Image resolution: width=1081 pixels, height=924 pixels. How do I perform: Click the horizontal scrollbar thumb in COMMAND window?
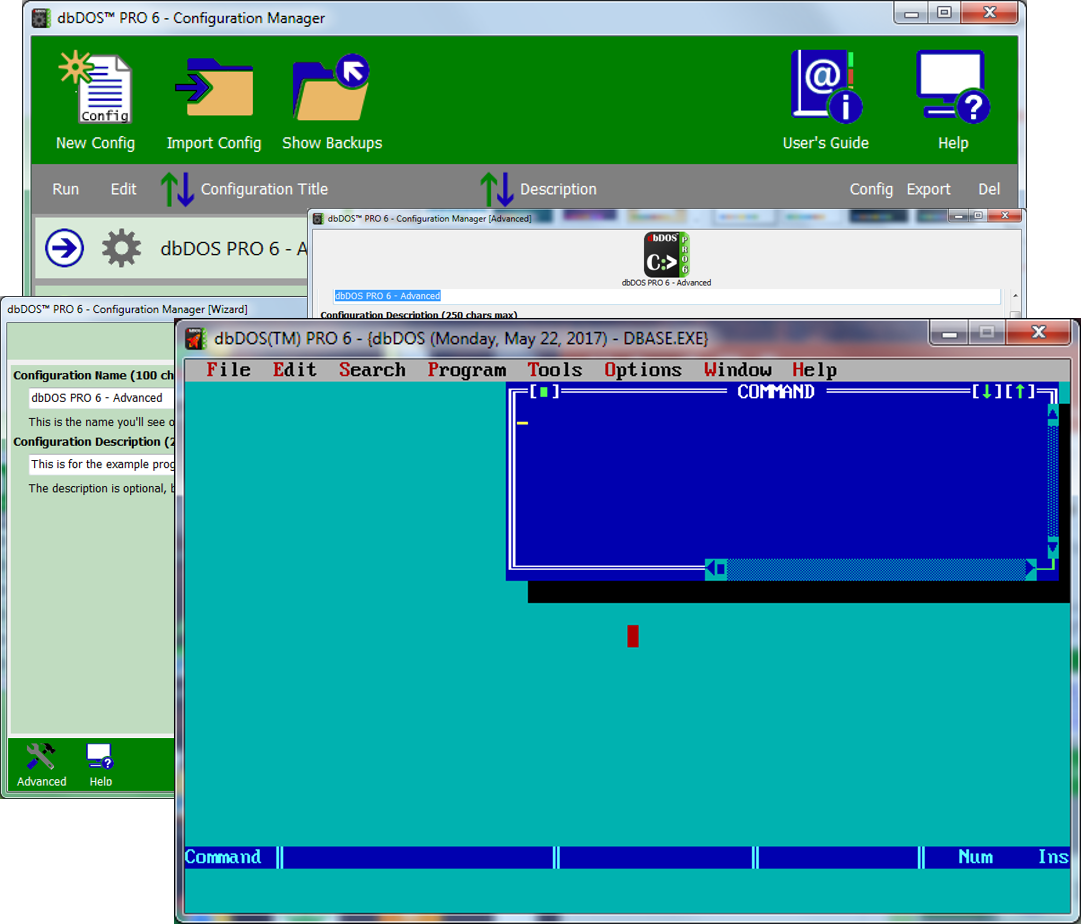tap(721, 569)
